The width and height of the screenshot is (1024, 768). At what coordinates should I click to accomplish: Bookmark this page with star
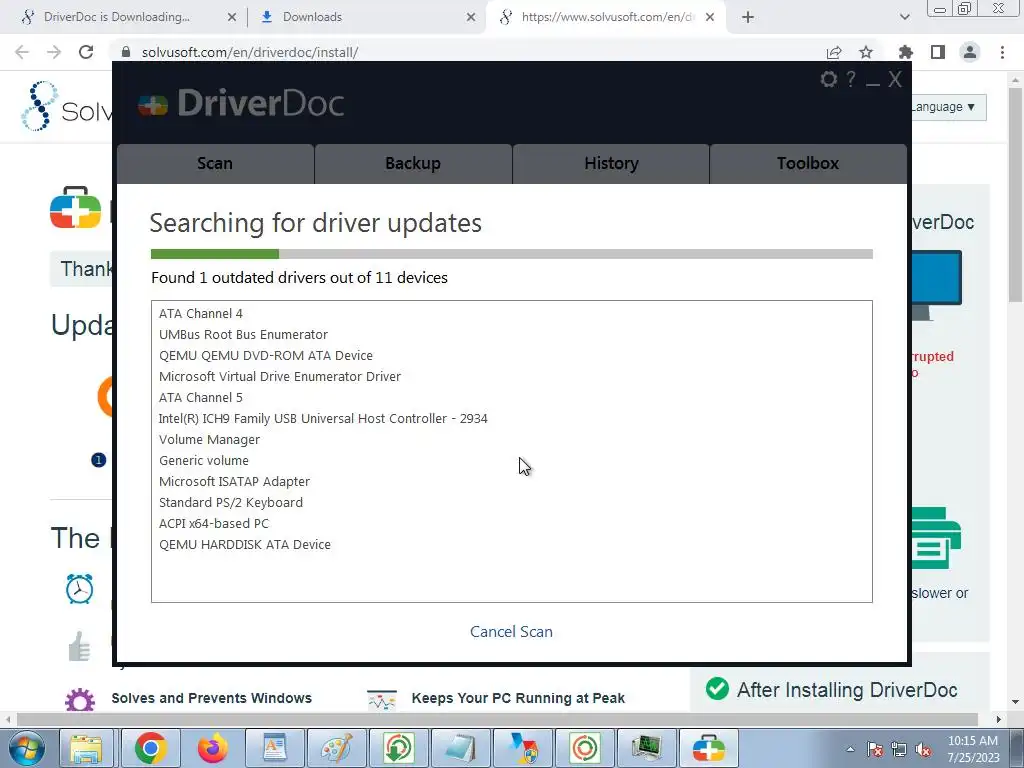point(866,52)
